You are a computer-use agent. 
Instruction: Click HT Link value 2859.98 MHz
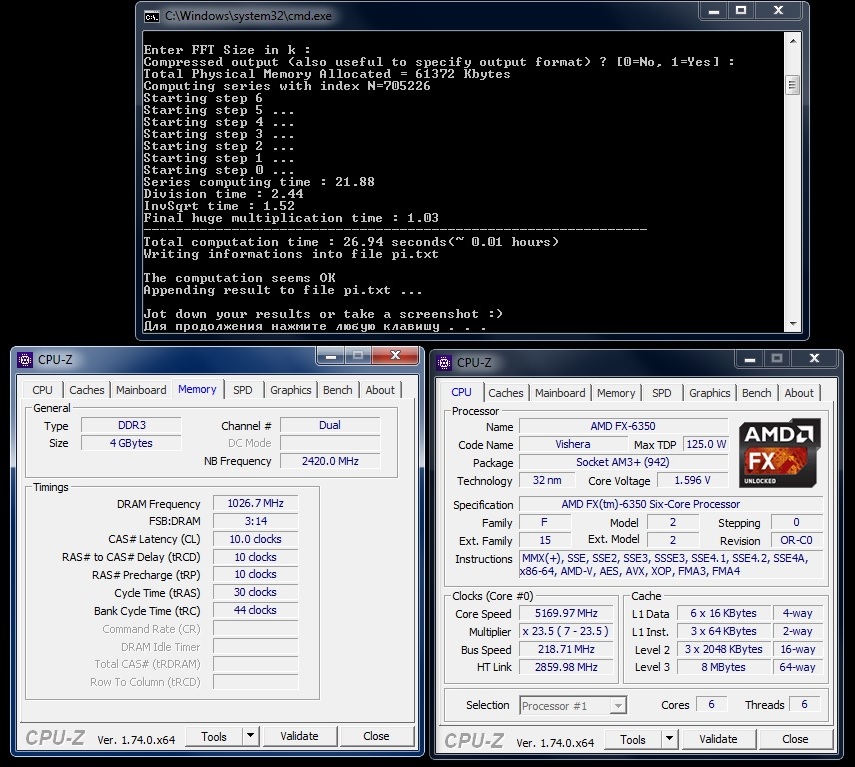click(x=566, y=667)
